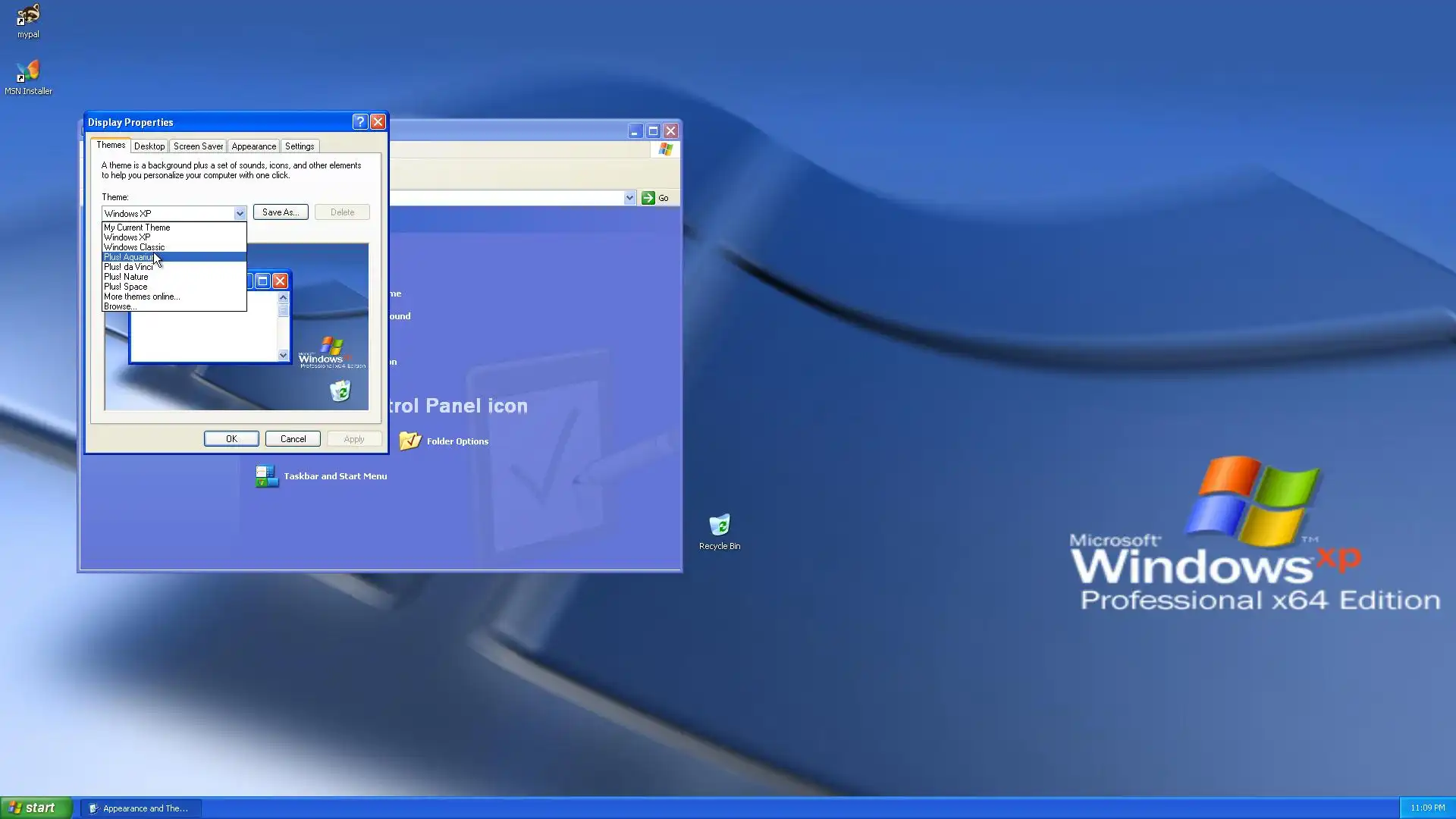Expand the address bar dropdown arrow
This screenshot has width=1456, height=819.
(629, 198)
